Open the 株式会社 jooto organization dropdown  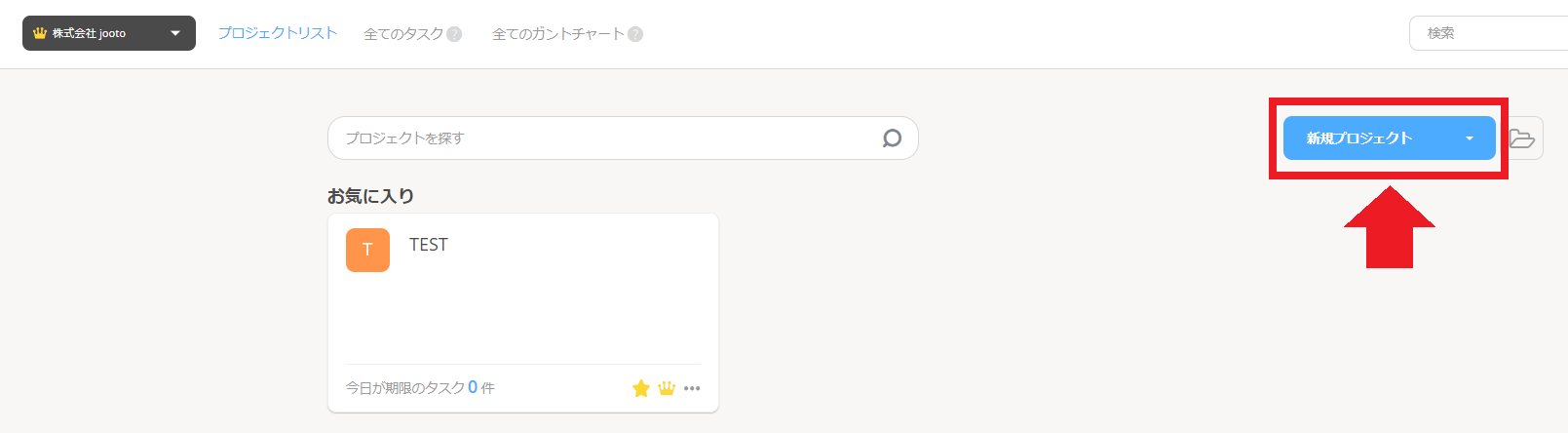tap(97, 33)
